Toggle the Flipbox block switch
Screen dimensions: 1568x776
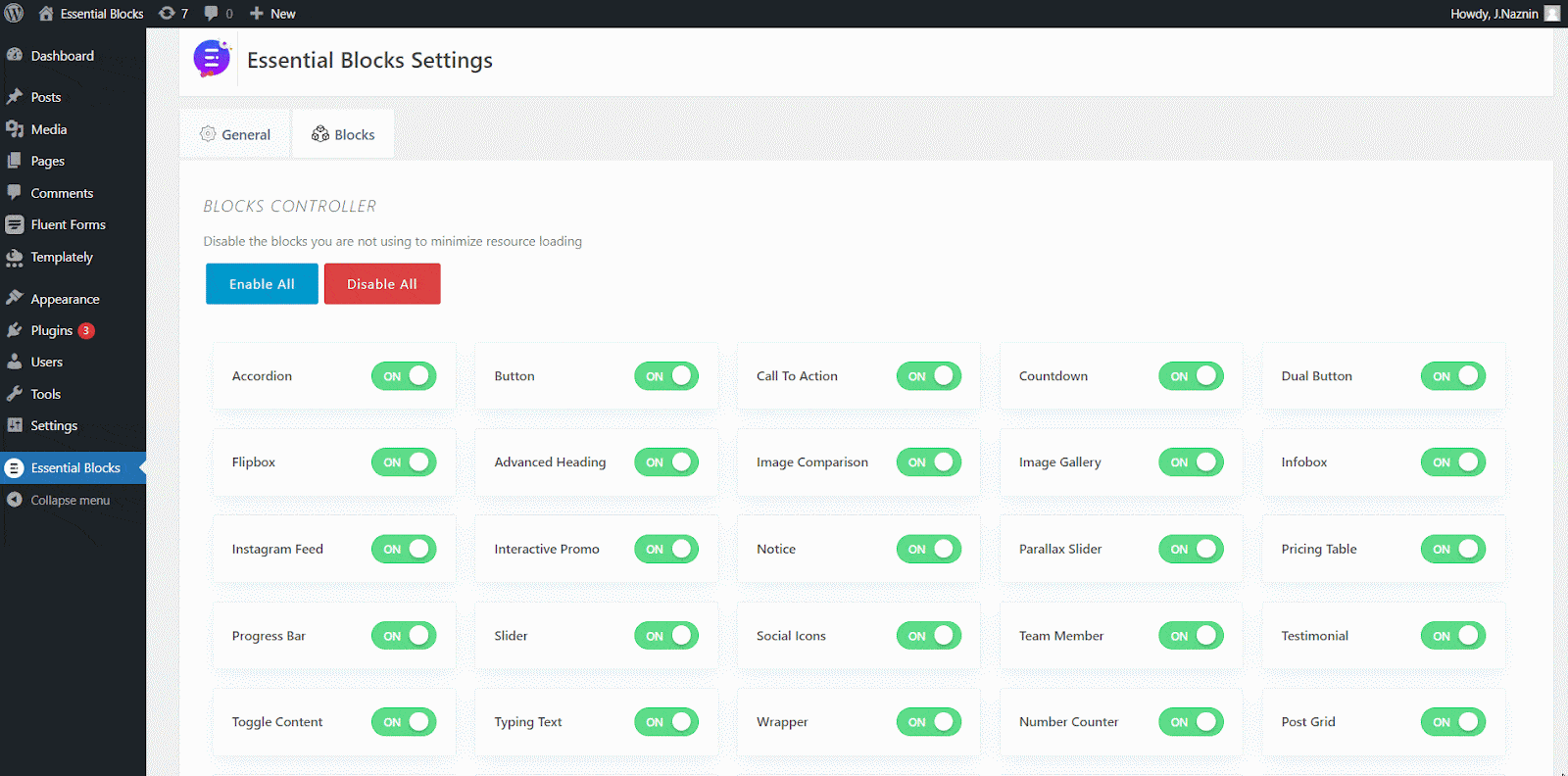coord(404,462)
